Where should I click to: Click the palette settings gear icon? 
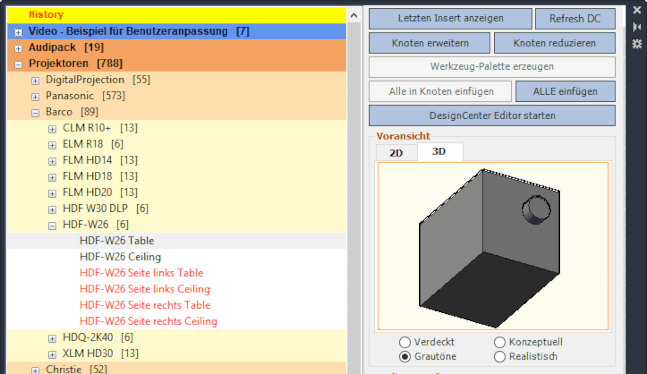[x=637, y=44]
